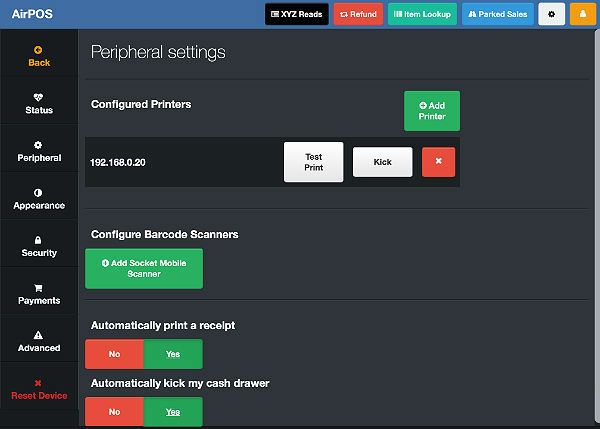Viewport: 600px width, 429px height.
Task: Click Reset Device in sidebar
Action: 39,389
